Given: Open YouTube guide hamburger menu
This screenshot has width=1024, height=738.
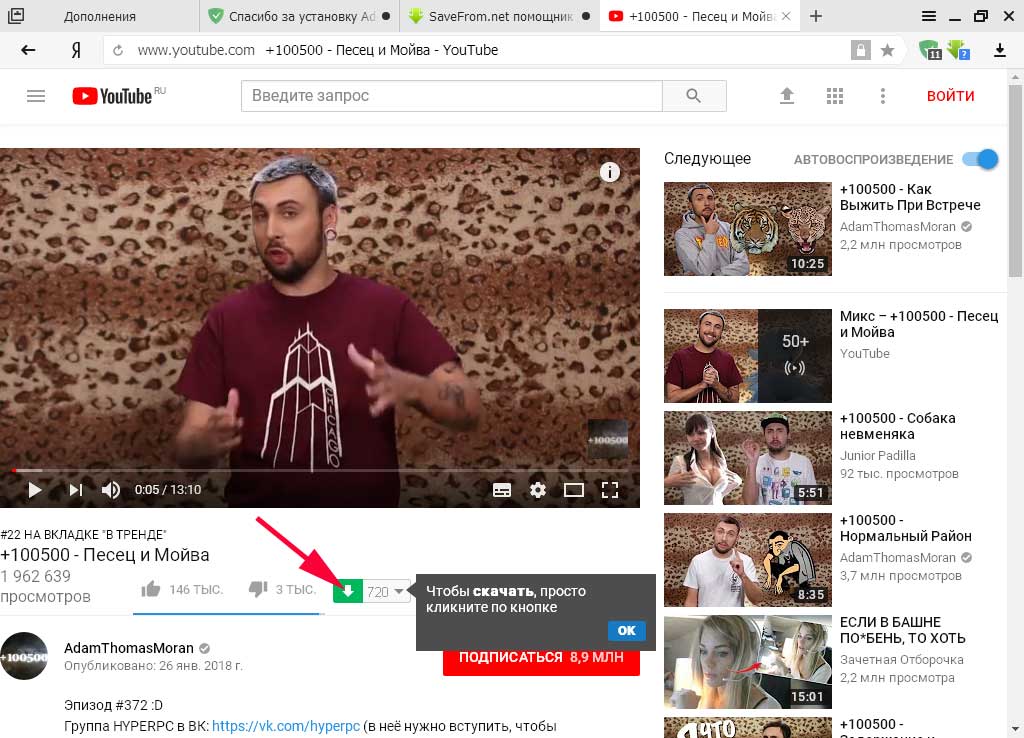Looking at the screenshot, I should [36, 96].
